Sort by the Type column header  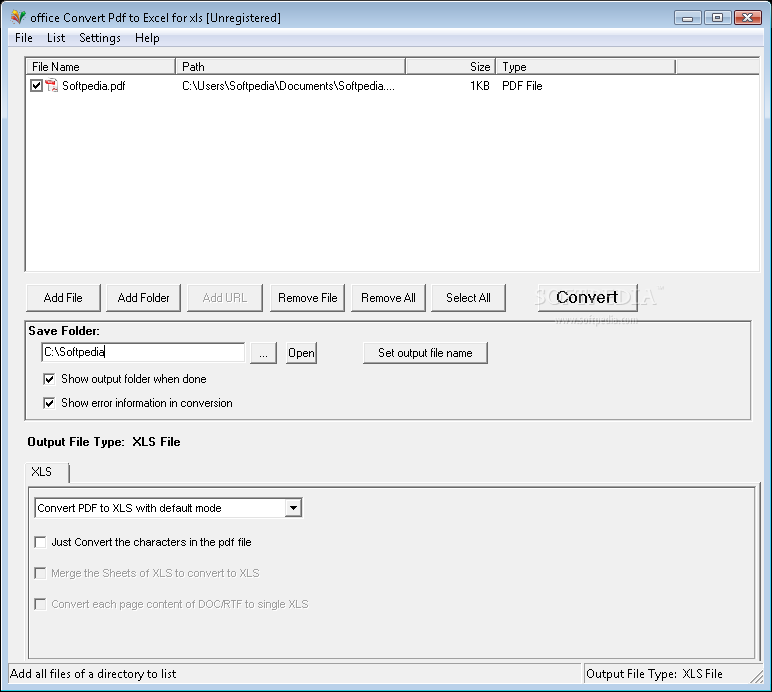click(585, 66)
